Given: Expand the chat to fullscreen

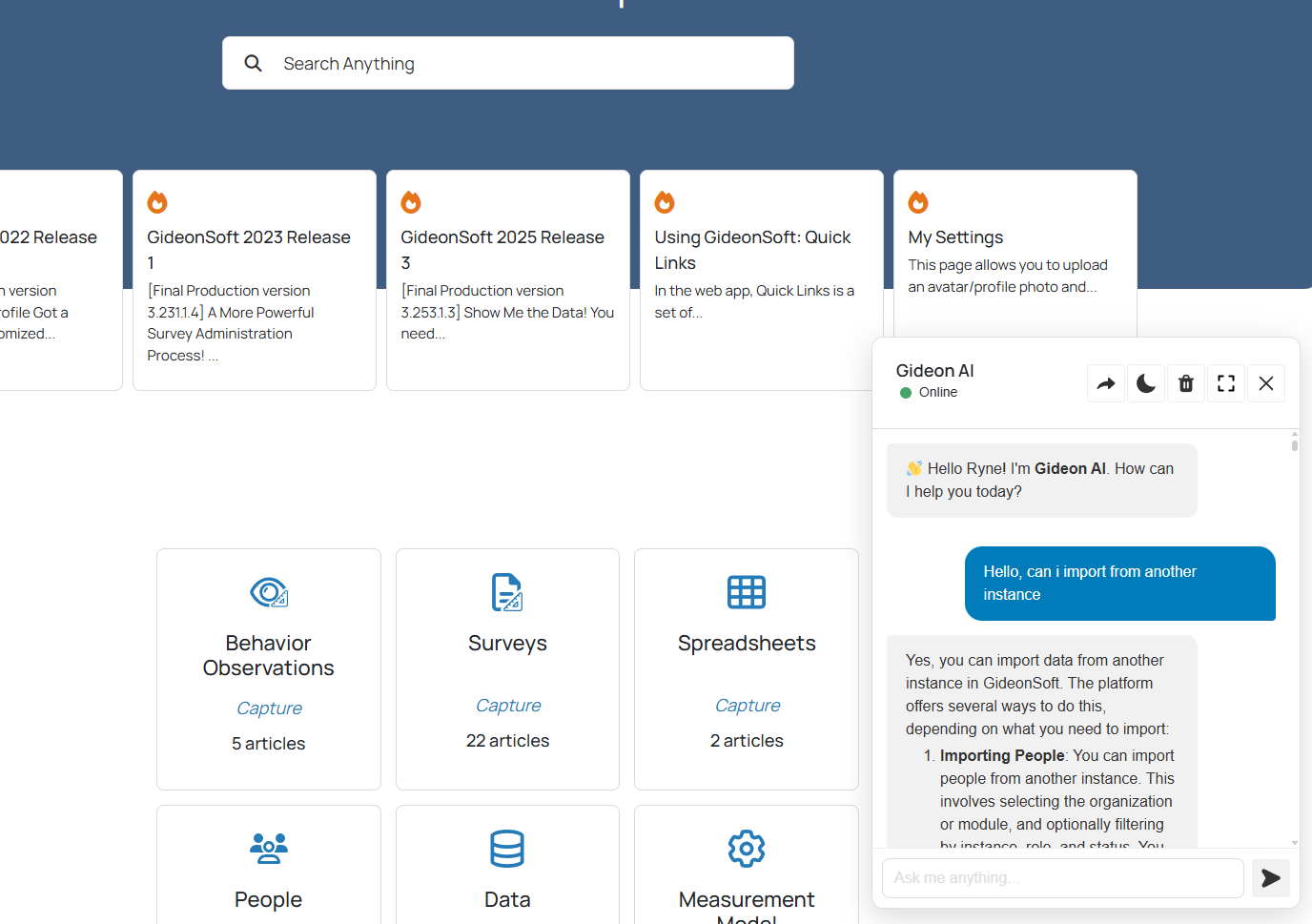Looking at the screenshot, I should 1226,383.
